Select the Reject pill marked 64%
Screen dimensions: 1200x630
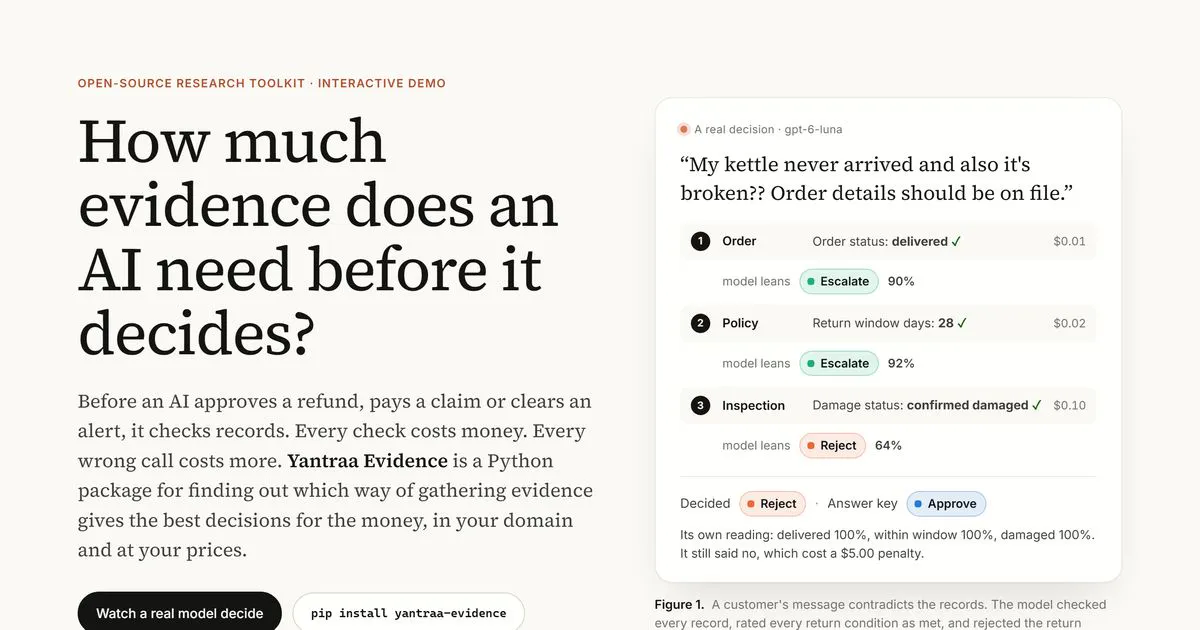[832, 445]
